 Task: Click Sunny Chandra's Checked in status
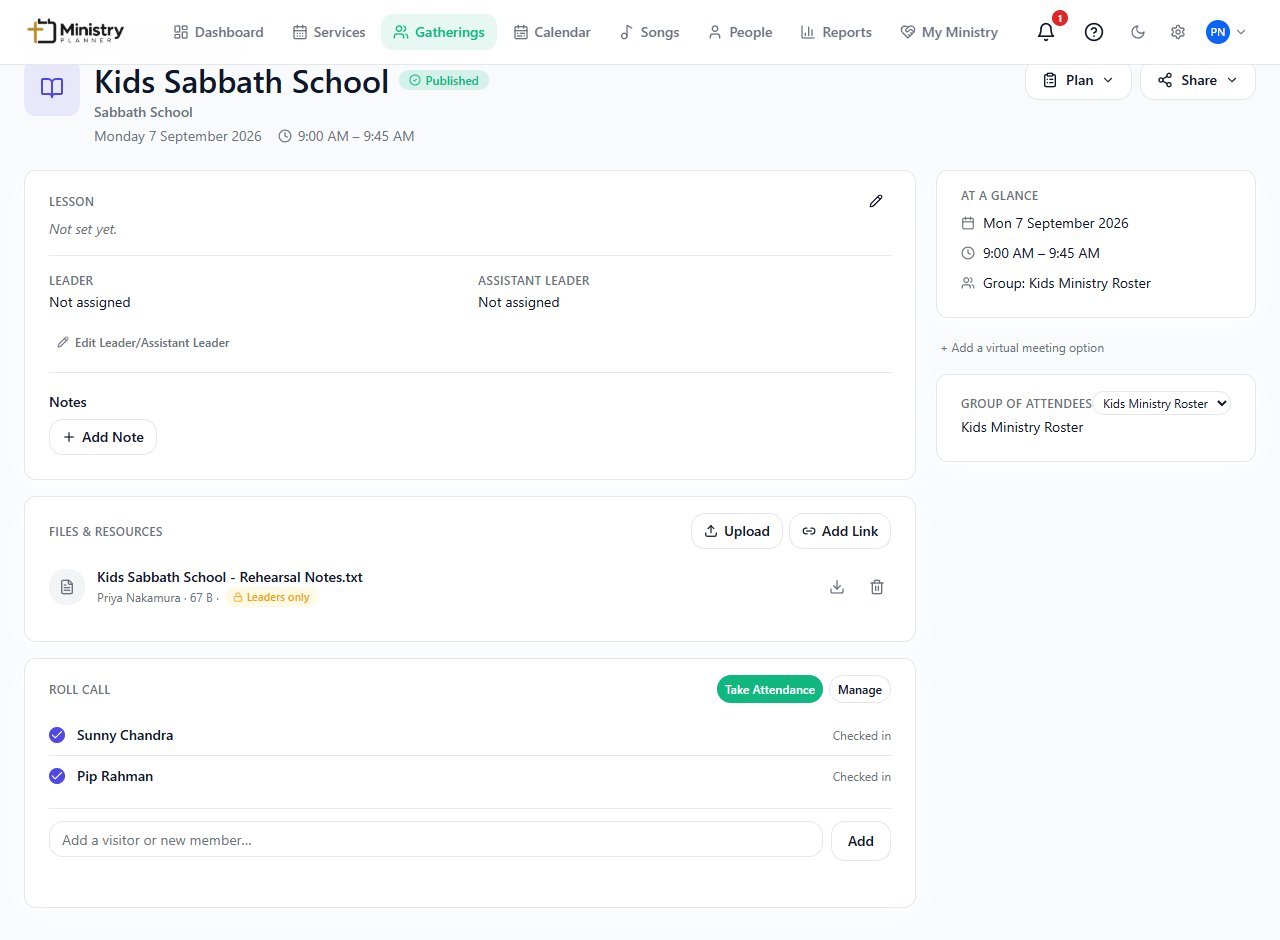tap(862, 736)
